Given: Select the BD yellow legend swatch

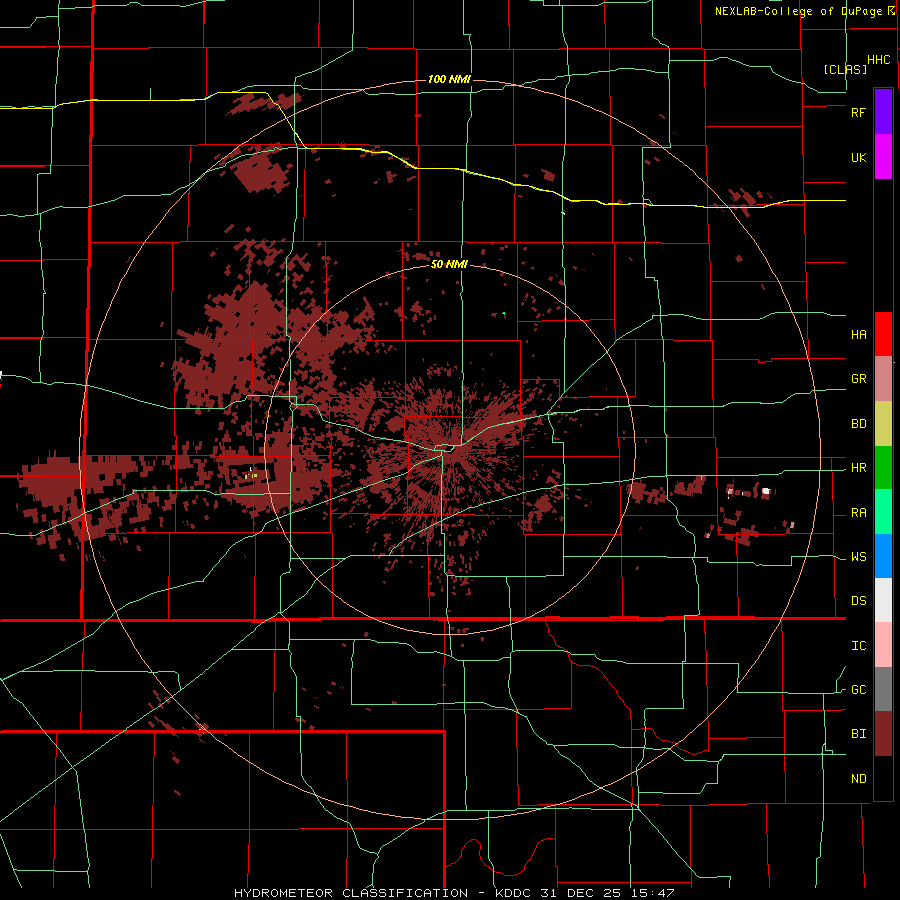Looking at the screenshot, I should [x=883, y=424].
